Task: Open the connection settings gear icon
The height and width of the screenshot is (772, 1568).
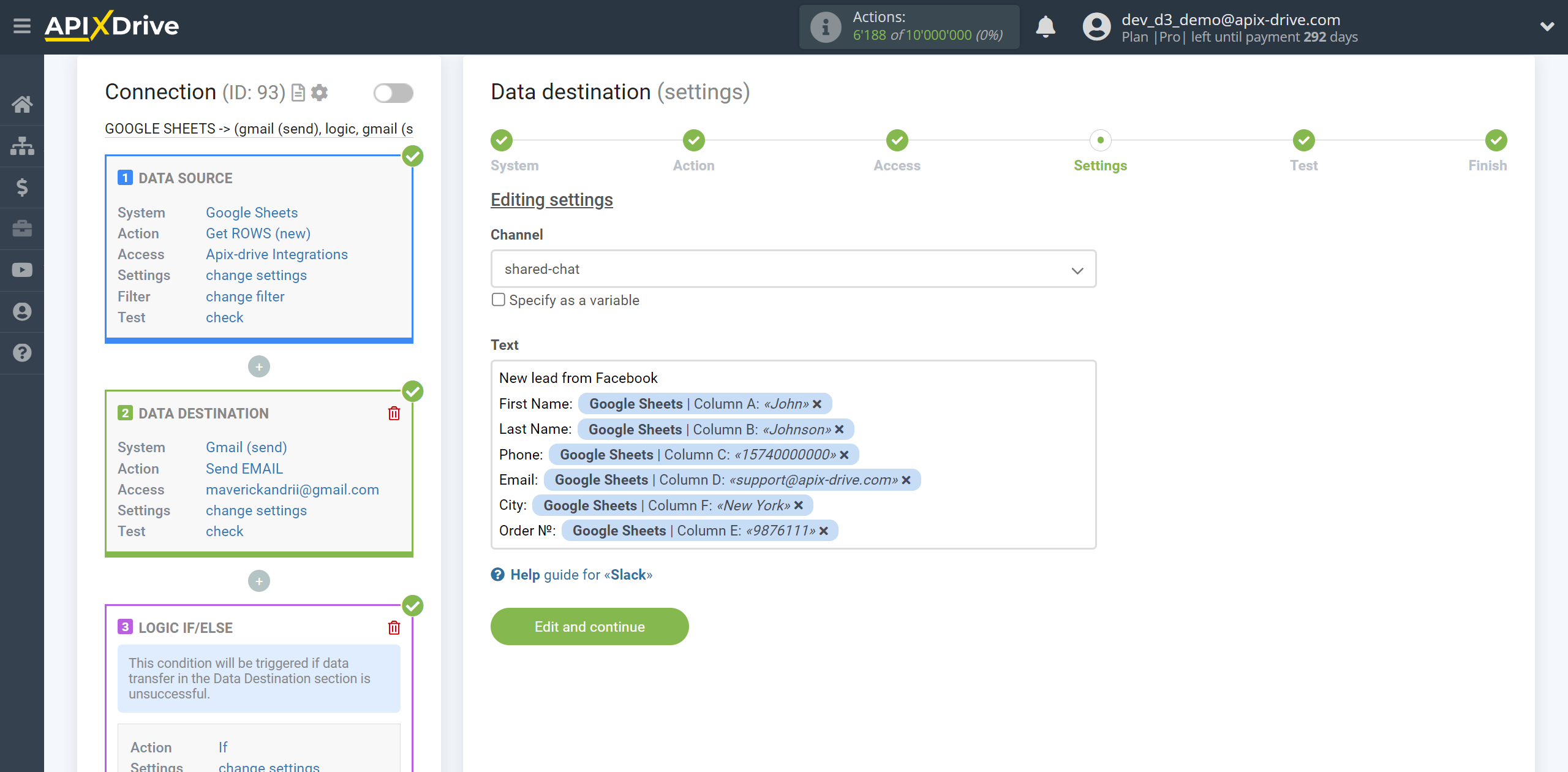Action: 320,93
